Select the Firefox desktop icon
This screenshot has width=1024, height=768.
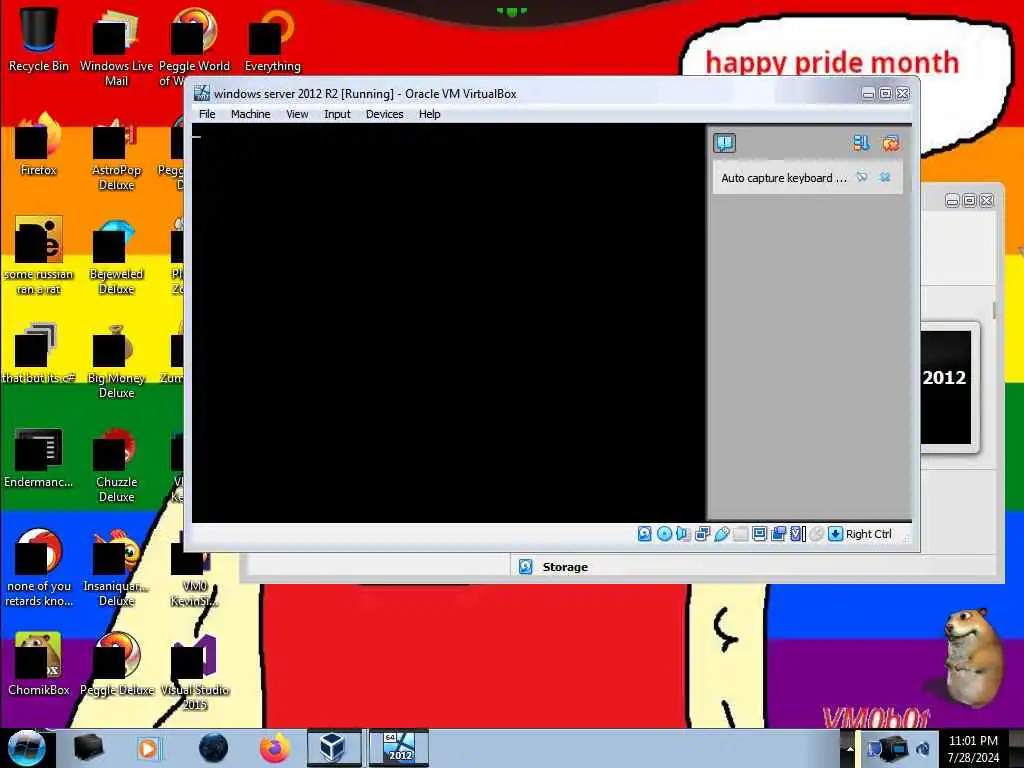click(39, 144)
